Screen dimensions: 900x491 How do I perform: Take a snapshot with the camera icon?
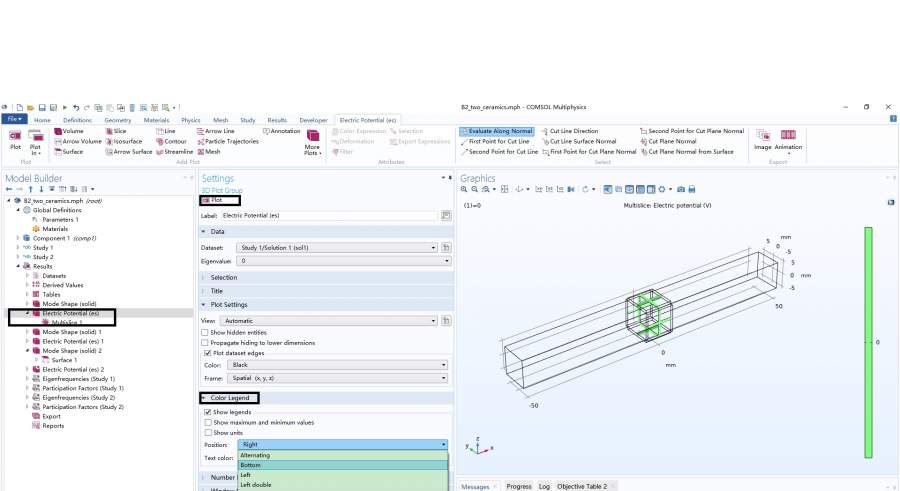[x=681, y=189]
